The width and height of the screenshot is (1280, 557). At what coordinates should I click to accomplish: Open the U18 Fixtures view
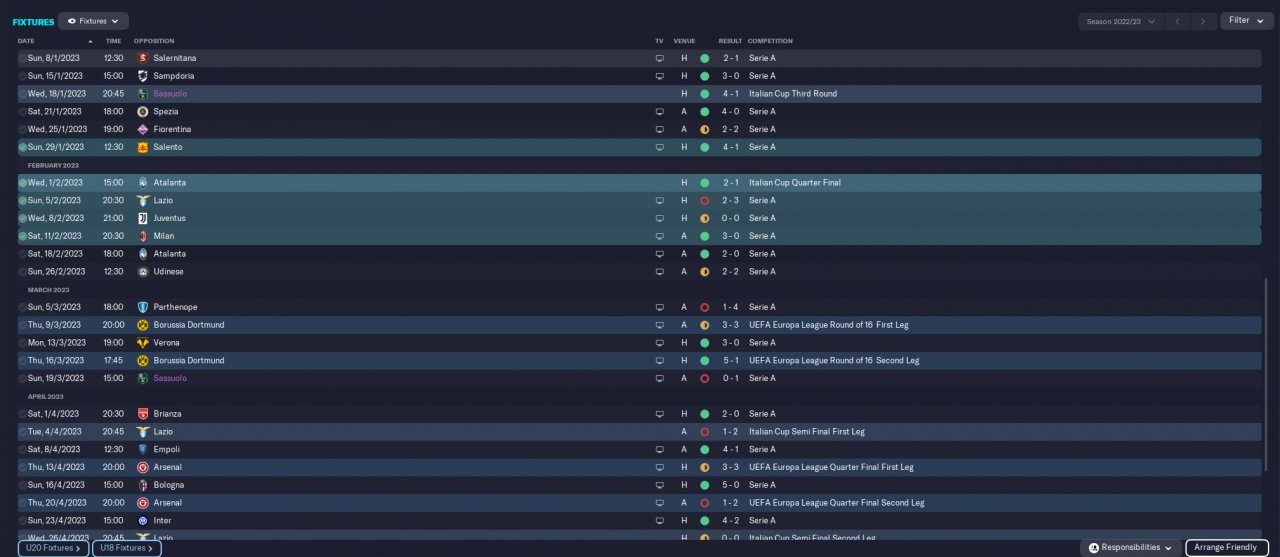pos(127,548)
